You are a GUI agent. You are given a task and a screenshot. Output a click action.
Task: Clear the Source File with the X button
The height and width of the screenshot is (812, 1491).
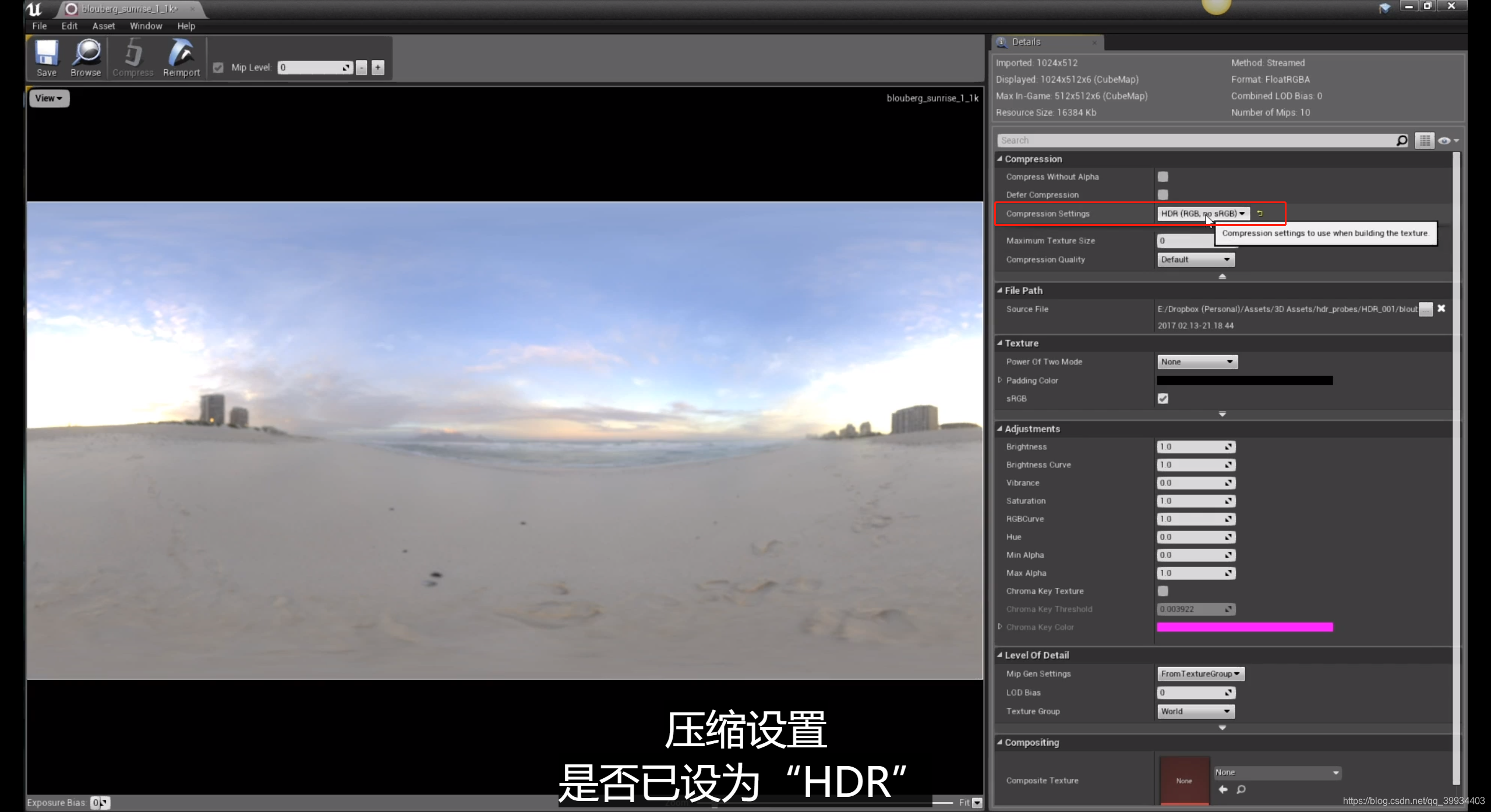(1440, 309)
